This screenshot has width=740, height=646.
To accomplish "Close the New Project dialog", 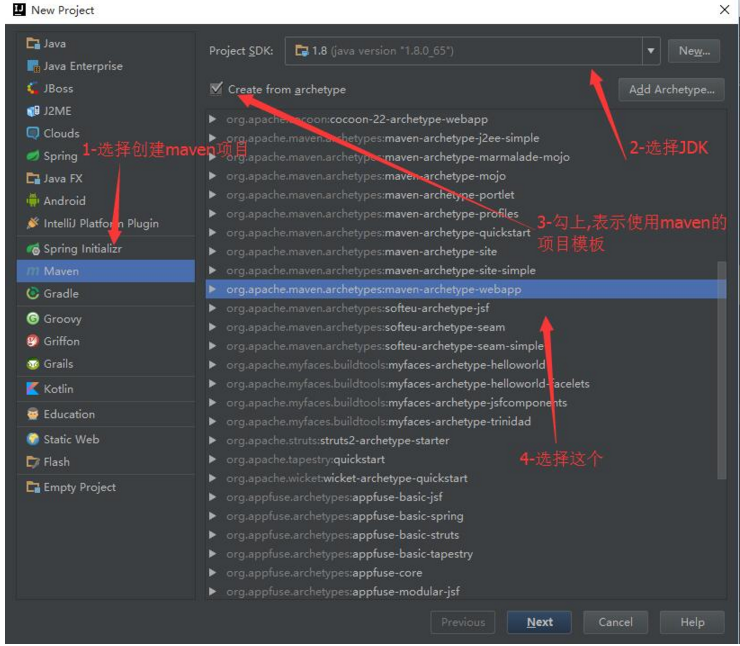I will click(x=725, y=9).
